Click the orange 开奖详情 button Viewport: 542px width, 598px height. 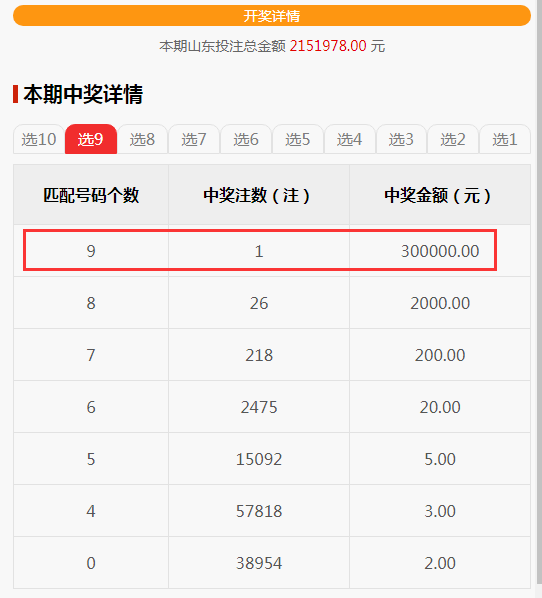(272, 16)
